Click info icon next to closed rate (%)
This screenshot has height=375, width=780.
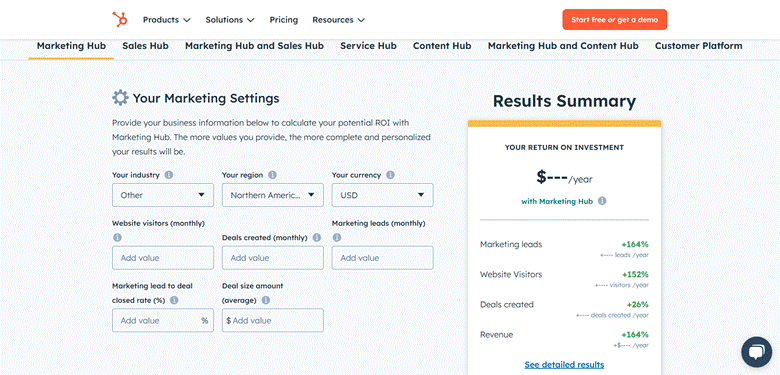click(174, 300)
